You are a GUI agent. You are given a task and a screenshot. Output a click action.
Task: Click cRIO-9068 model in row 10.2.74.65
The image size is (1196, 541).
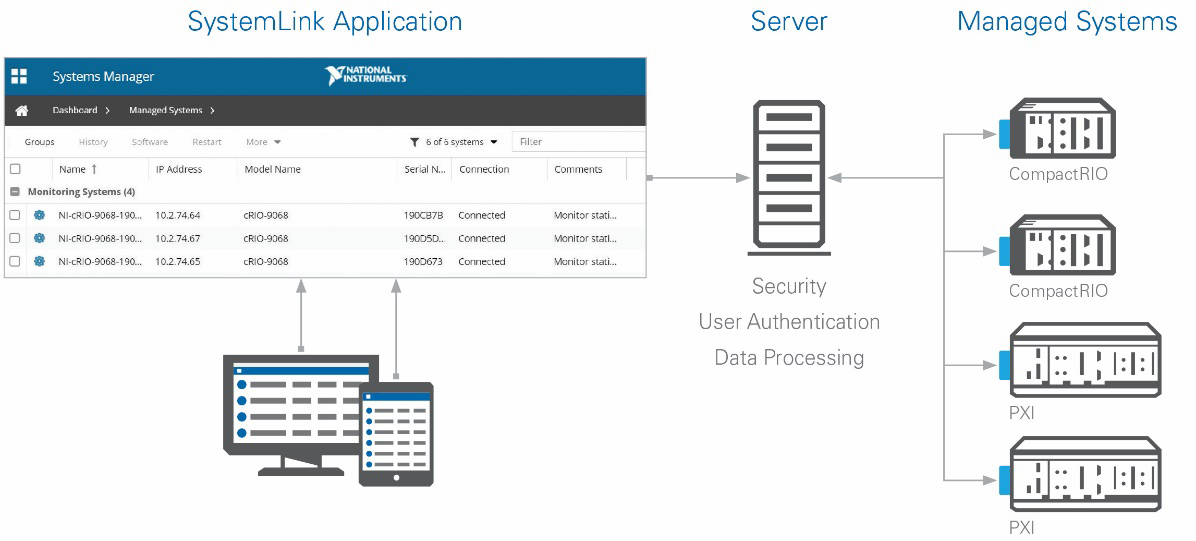pos(266,261)
